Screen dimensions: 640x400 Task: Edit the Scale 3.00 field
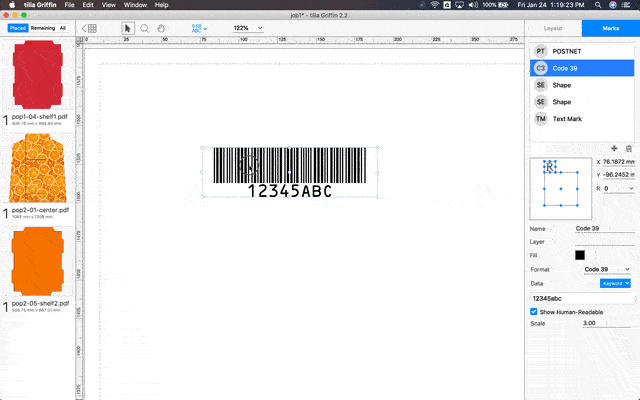click(607, 323)
